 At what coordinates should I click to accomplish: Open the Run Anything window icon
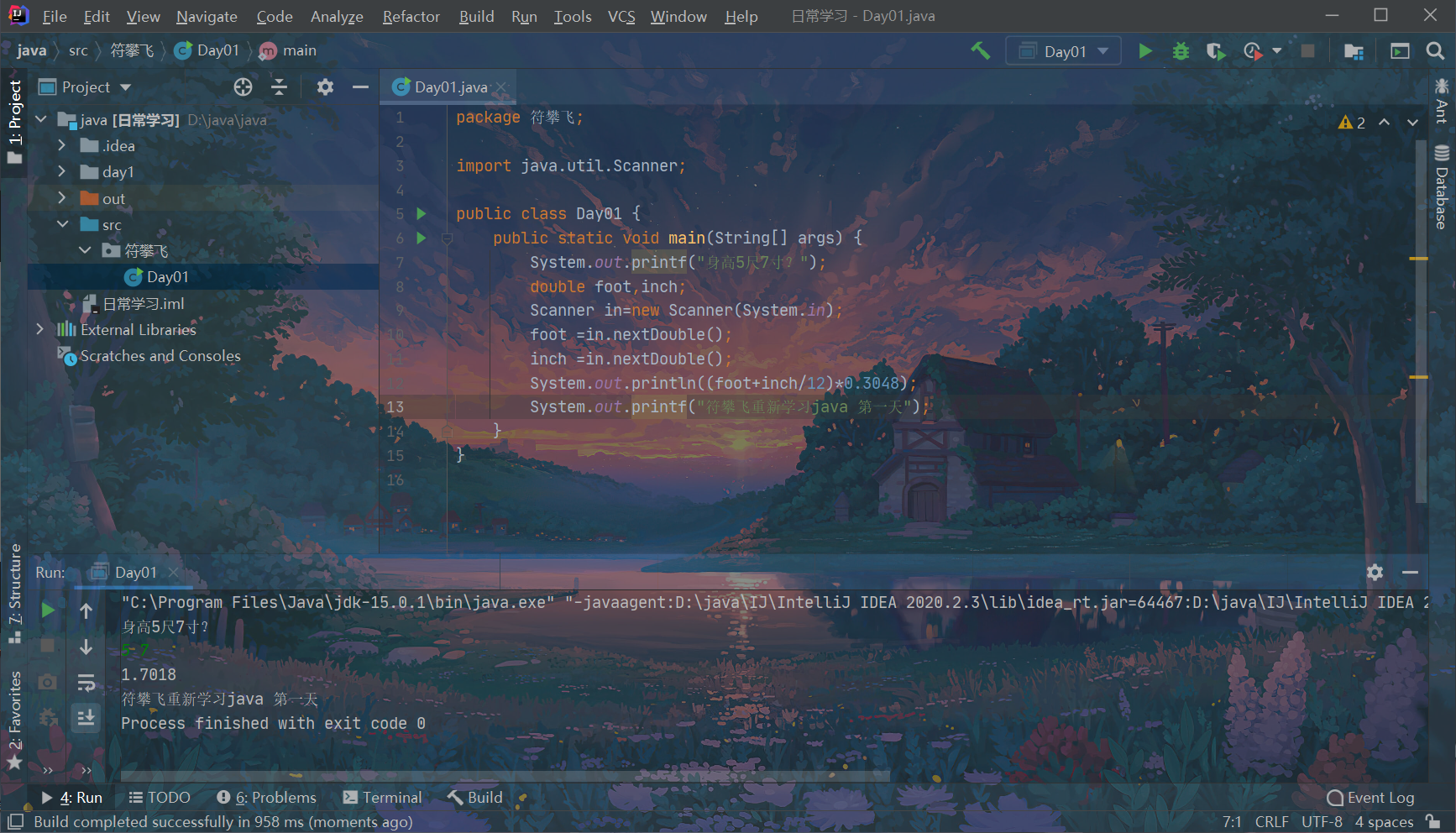[1400, 51]
